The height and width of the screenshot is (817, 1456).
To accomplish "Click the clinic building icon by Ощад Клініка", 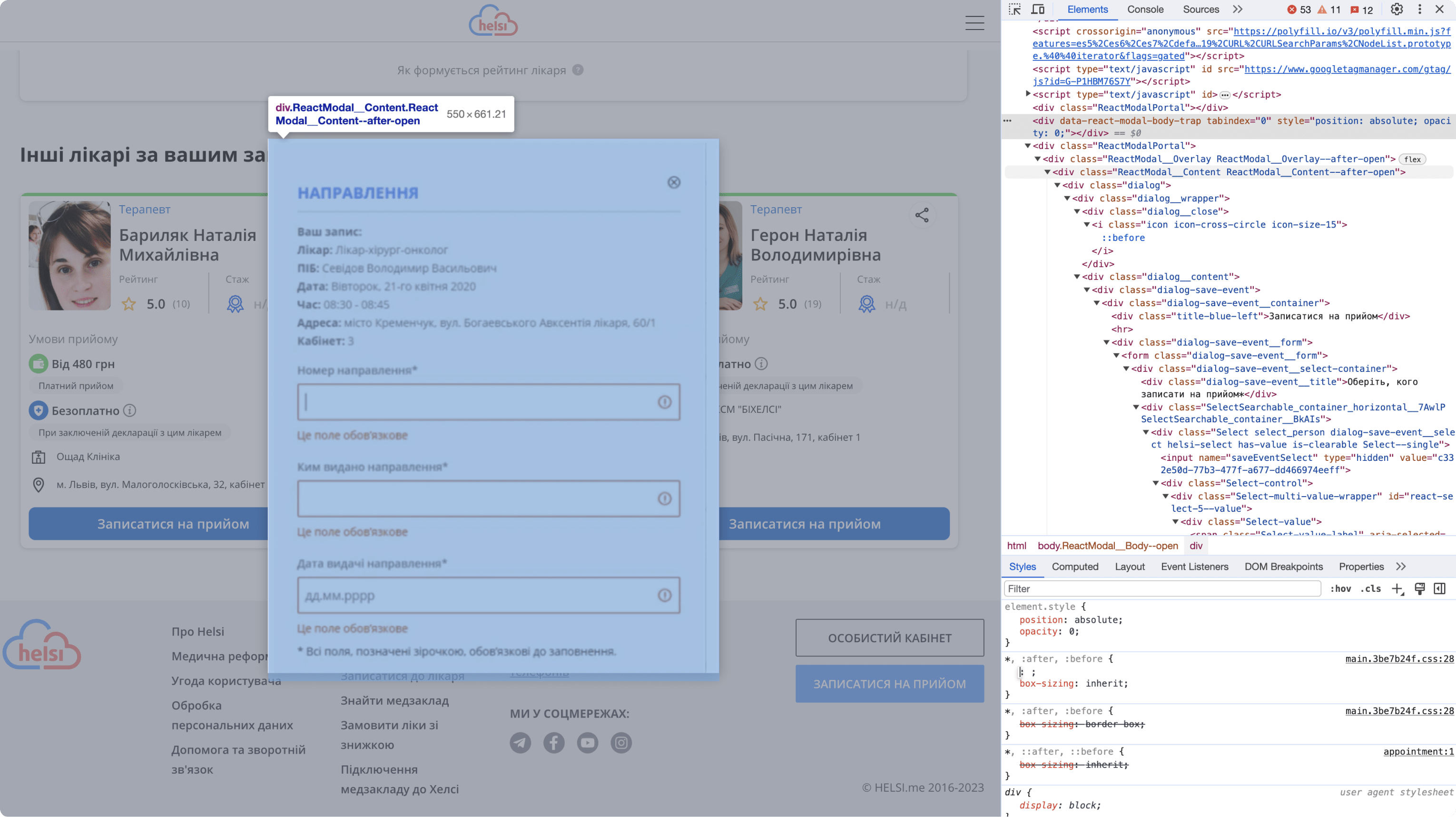I will tap(39, 457).
